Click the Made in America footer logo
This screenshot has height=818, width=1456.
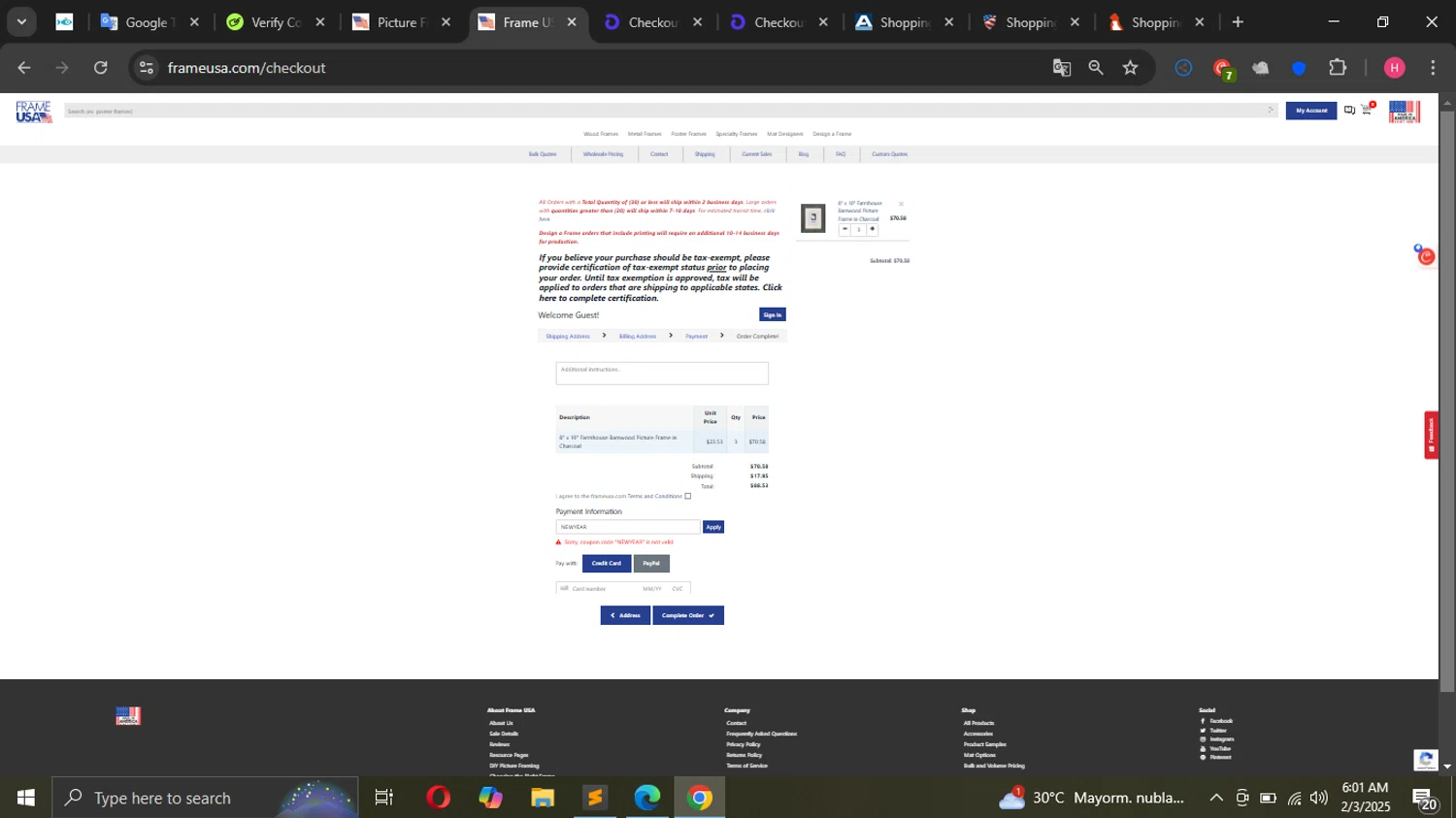tap(128, 716)
